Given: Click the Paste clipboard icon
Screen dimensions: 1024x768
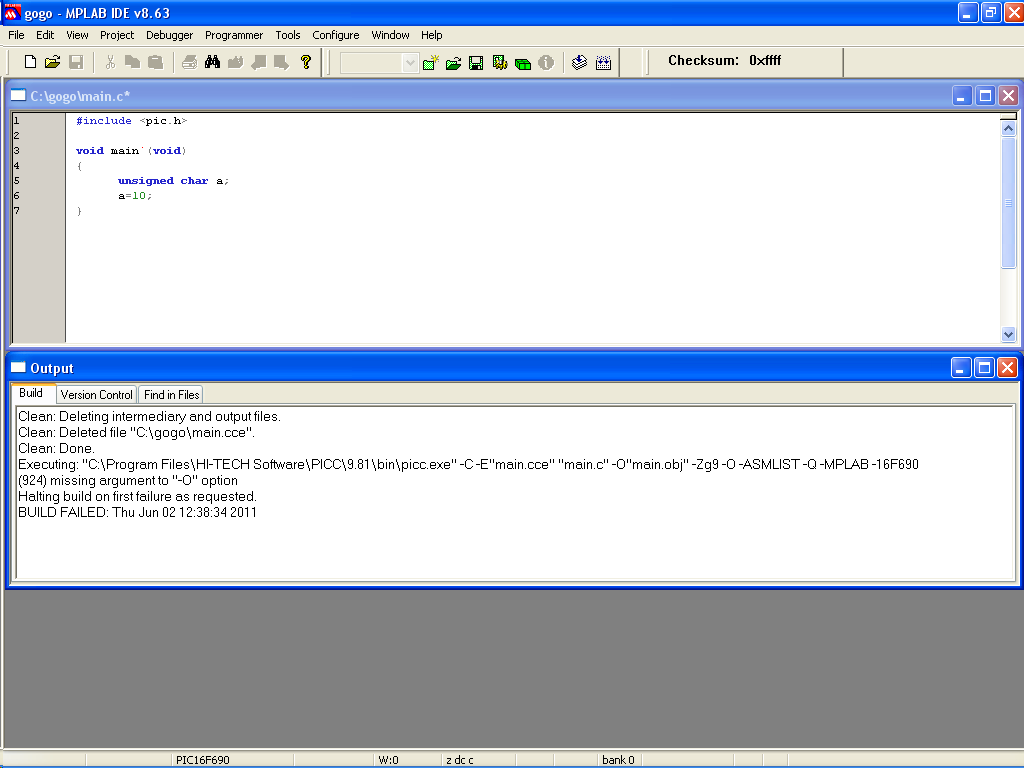Looking at the screenshot, I should 155,62.
